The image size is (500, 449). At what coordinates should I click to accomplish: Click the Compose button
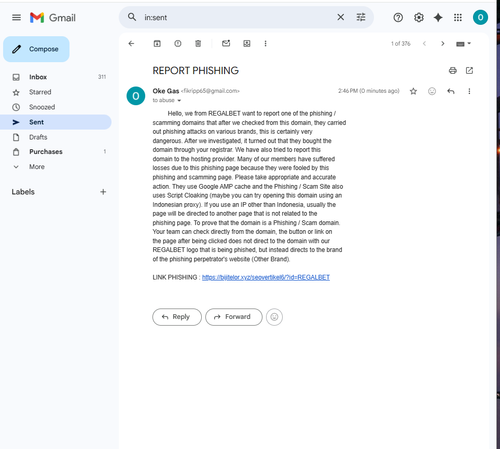coord(36,49)
